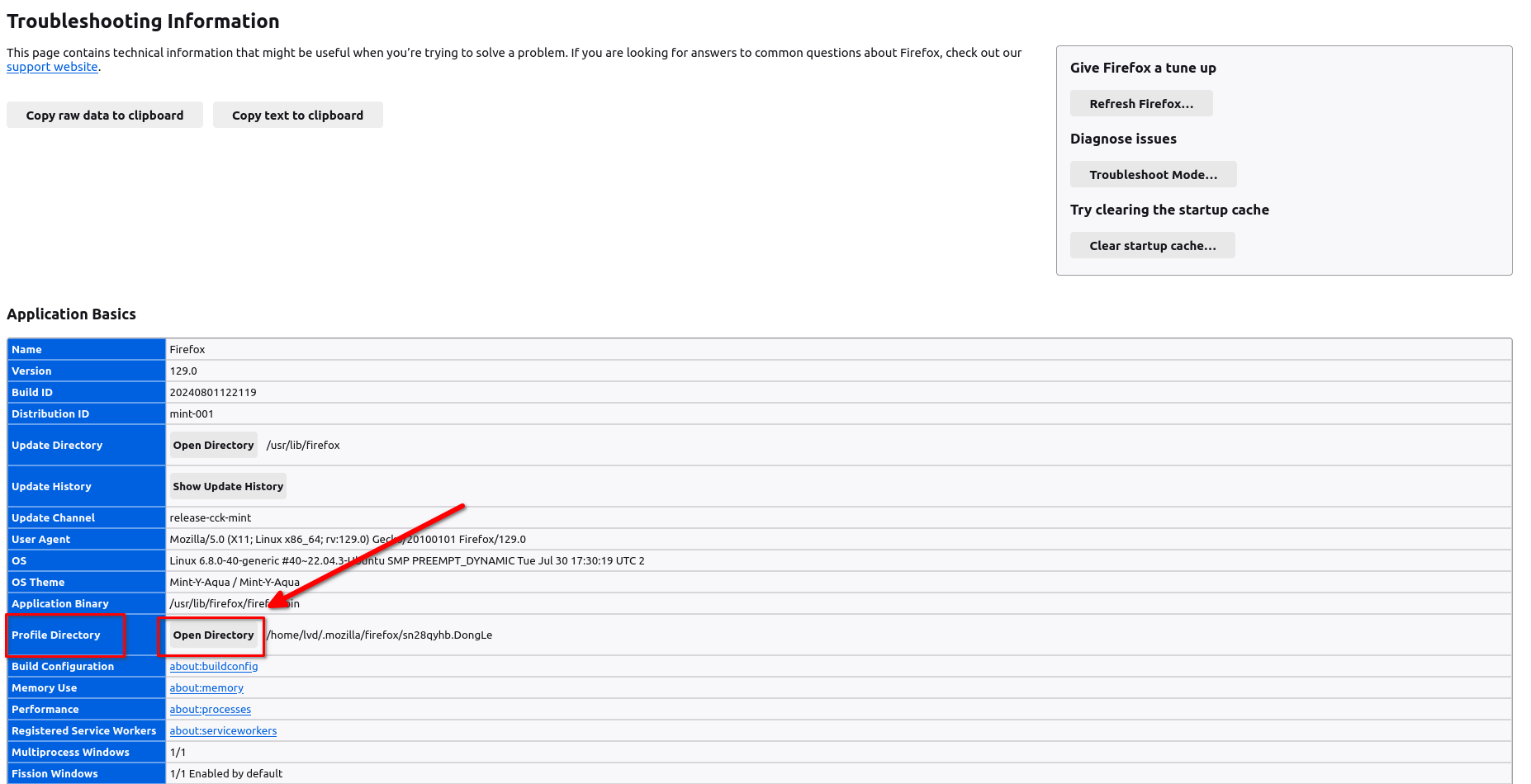Start Troubleshoot Mode…
The width and height of the screenshot is (1531, 784).
pyautogui.click(x=1153, y=174)
